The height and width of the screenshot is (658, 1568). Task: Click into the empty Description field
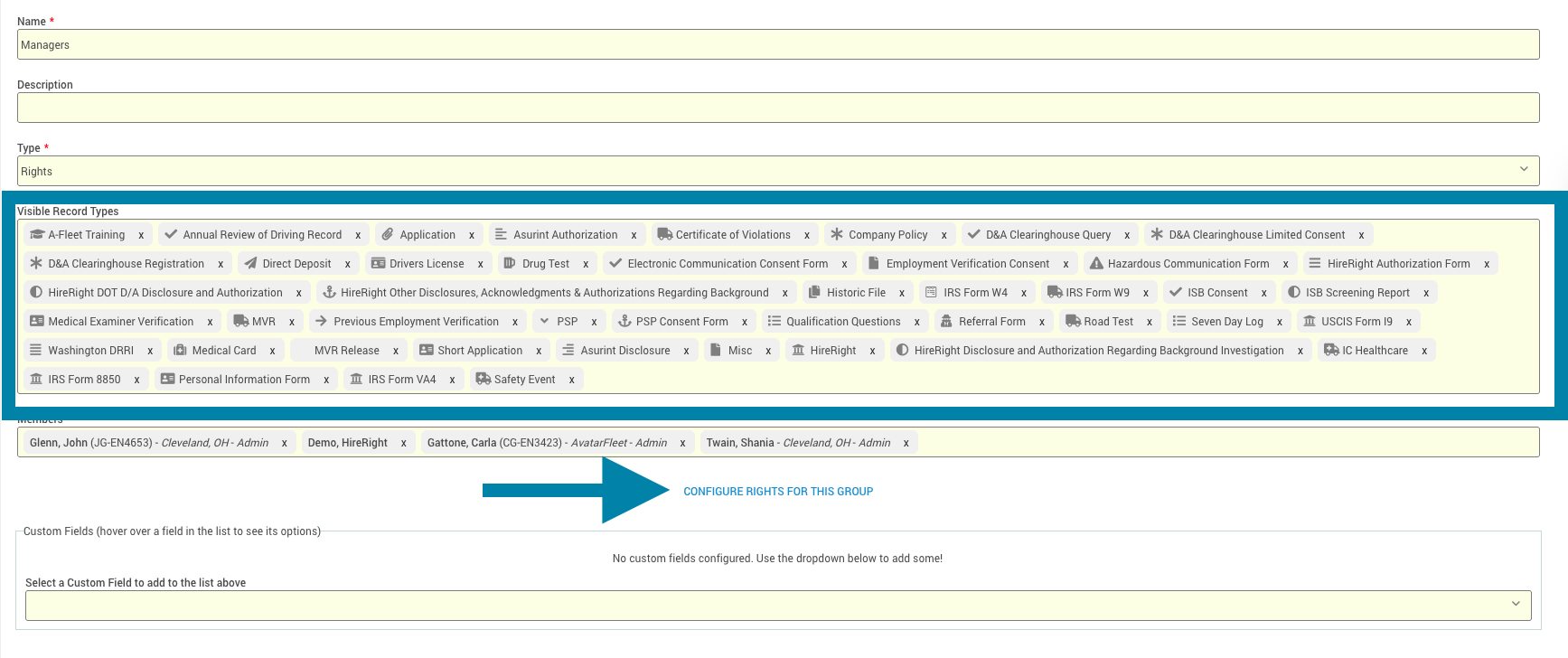coord(777,108)
